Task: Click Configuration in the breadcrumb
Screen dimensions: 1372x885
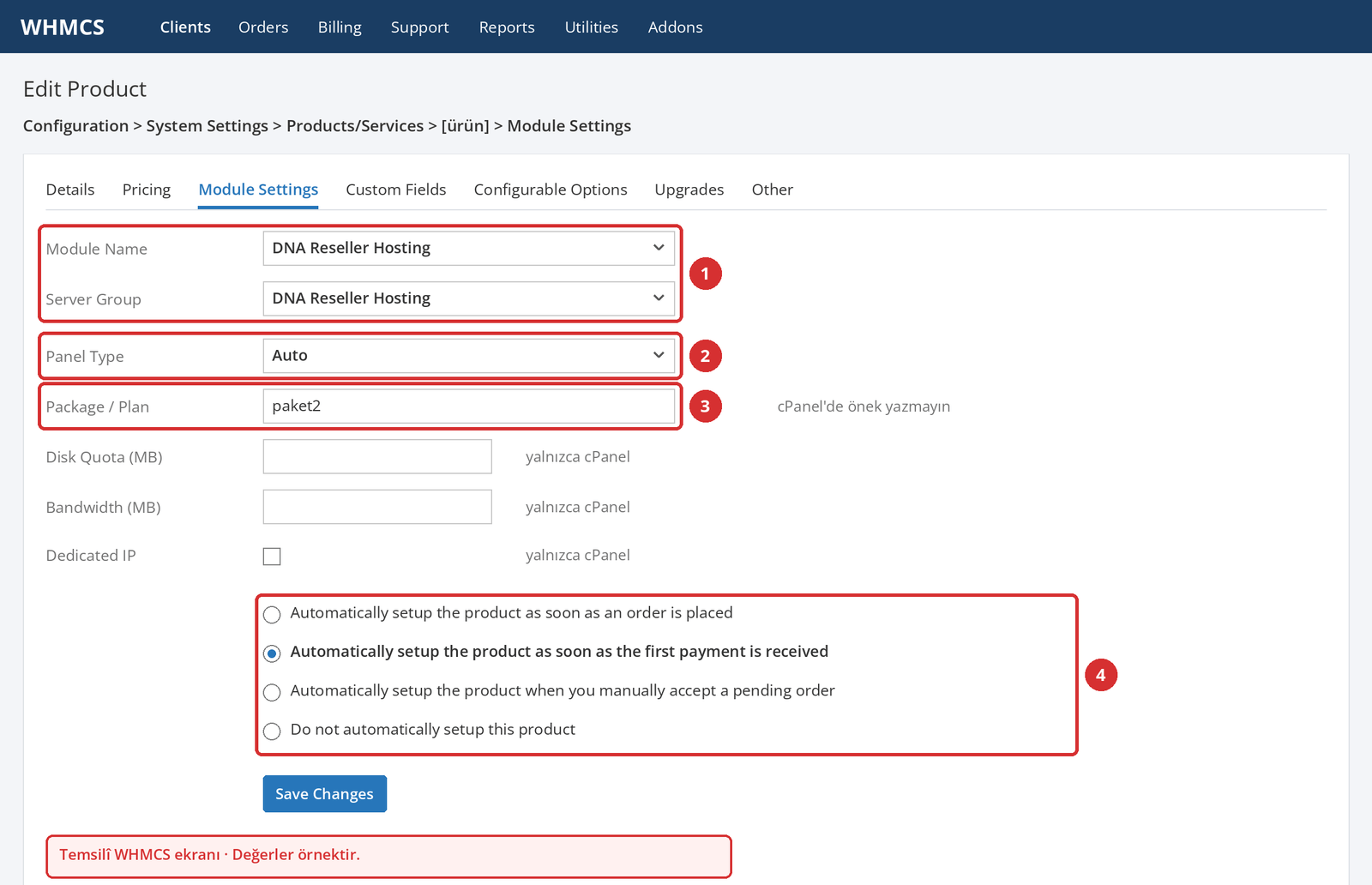Action: (x=75, y=126)
